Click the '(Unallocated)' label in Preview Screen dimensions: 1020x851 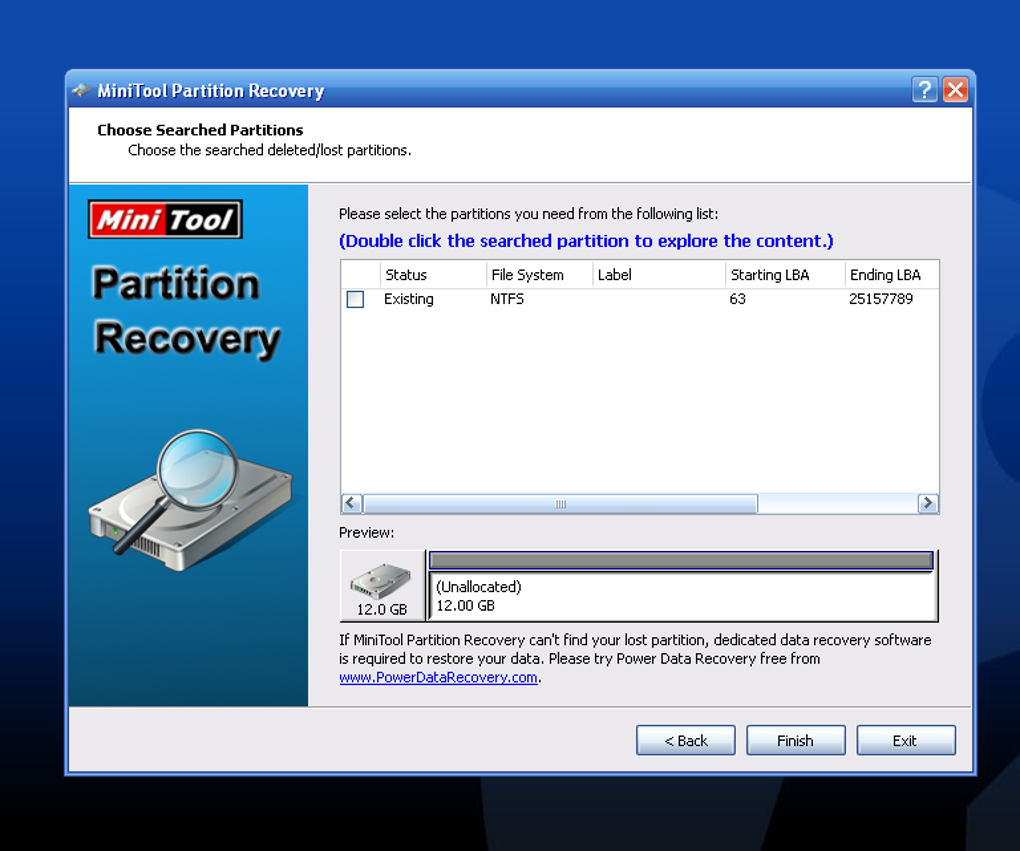tap(479, 587)
